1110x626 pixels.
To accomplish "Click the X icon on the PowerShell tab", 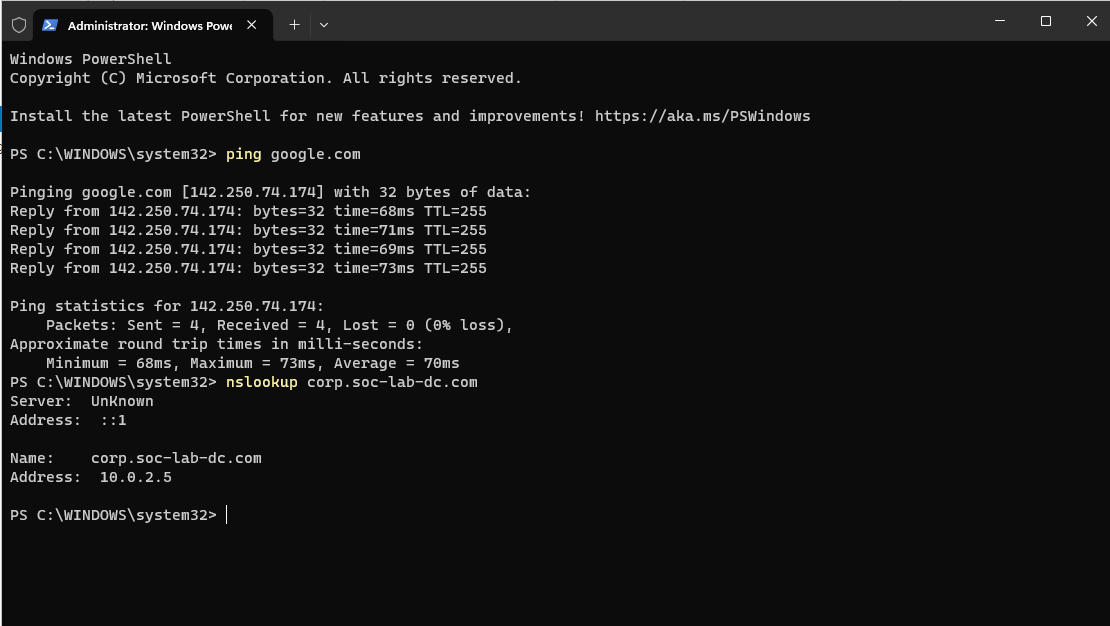I will point(252,25).
